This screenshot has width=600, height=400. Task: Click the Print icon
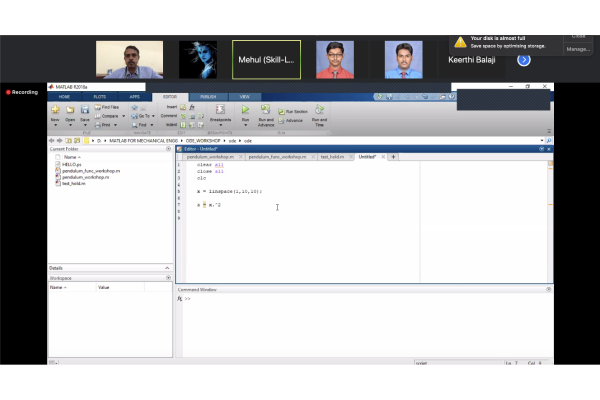pos(98,125)
